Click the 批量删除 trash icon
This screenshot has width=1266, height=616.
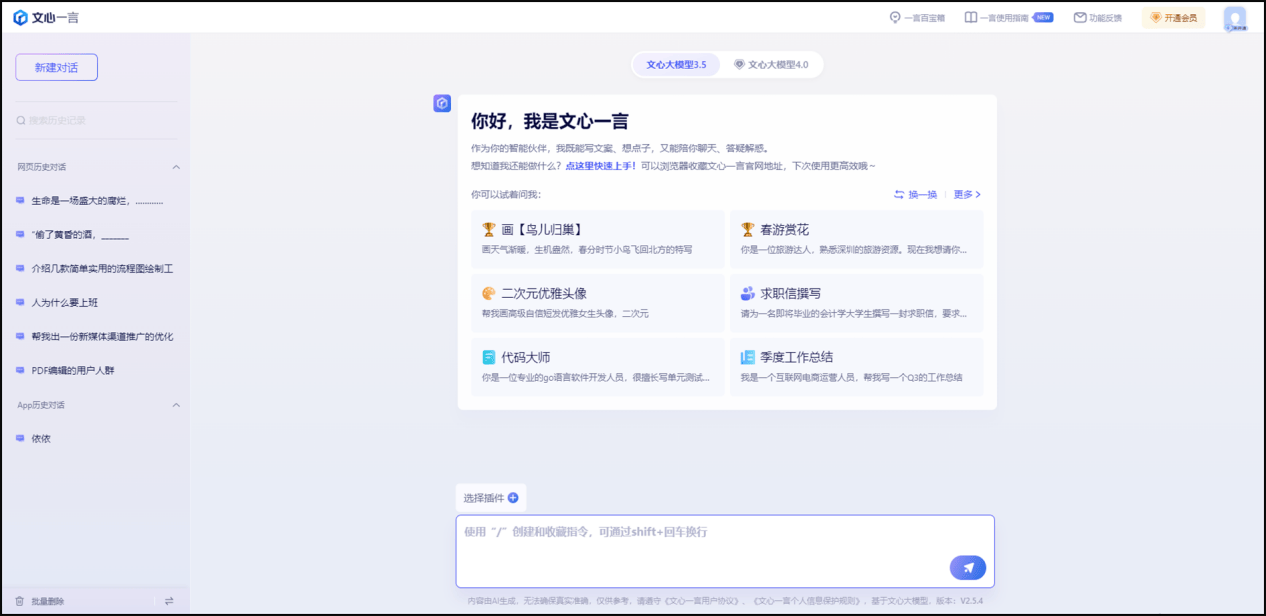[x=19, y=601]
